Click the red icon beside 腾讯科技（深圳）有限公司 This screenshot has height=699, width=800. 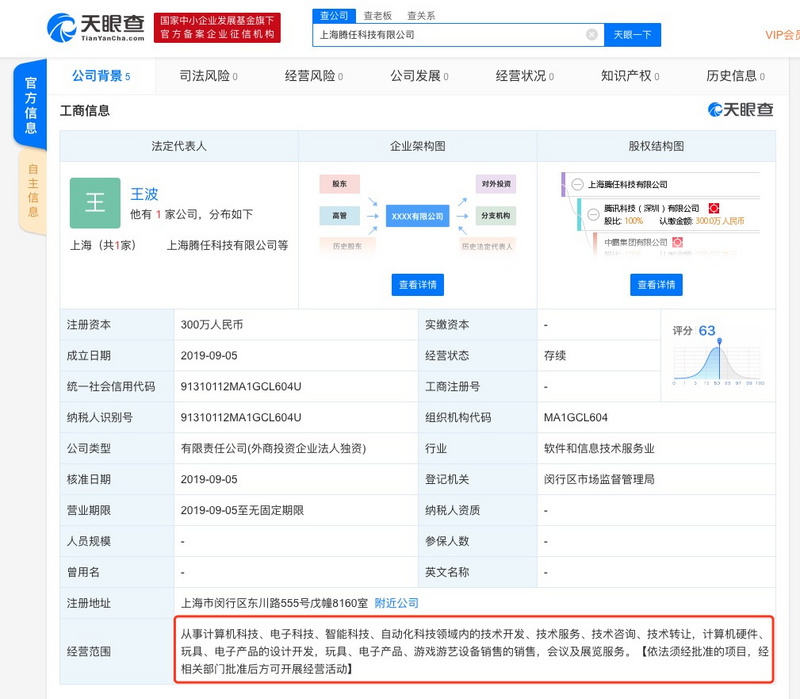[714, 207]
